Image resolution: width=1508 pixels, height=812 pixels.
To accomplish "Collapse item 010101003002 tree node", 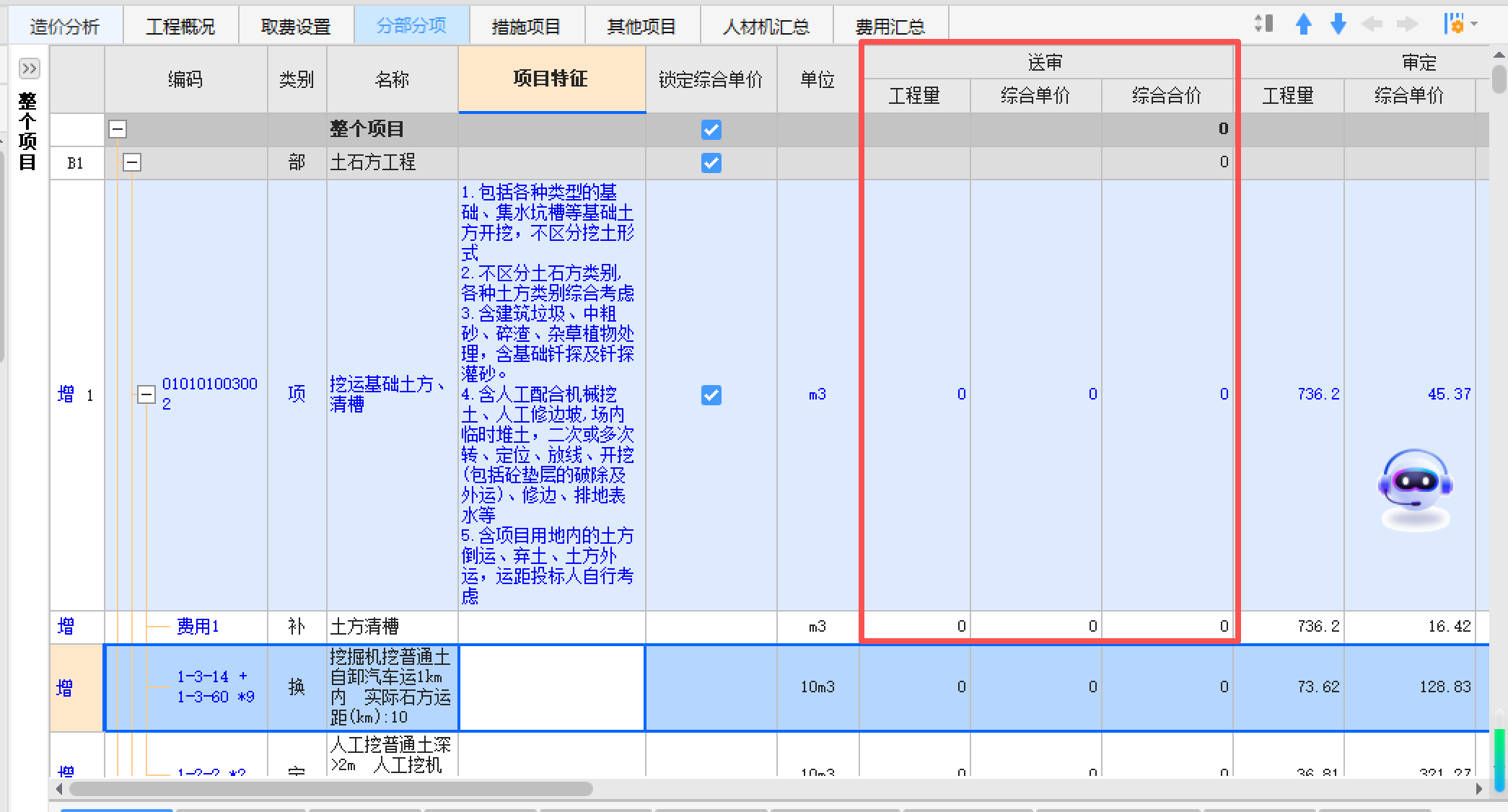I will 146,394.
